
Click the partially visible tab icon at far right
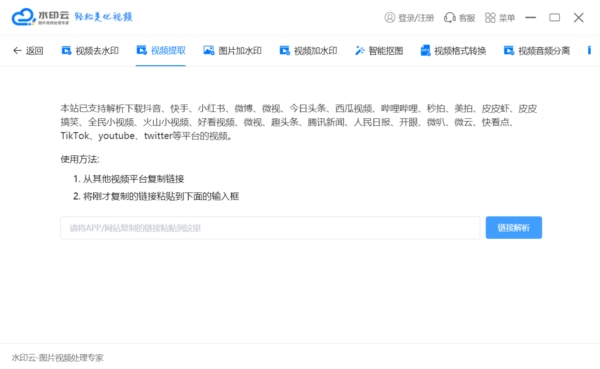point(589,51)
